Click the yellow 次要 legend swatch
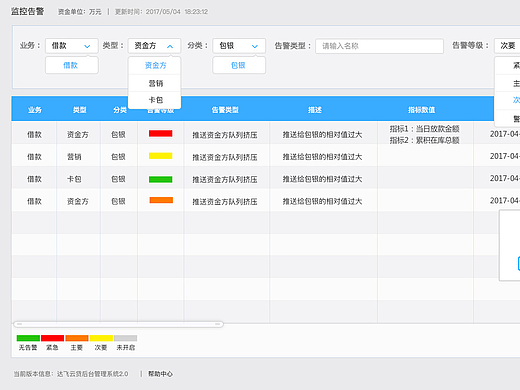520x390 pixels. tap(101, 338)
